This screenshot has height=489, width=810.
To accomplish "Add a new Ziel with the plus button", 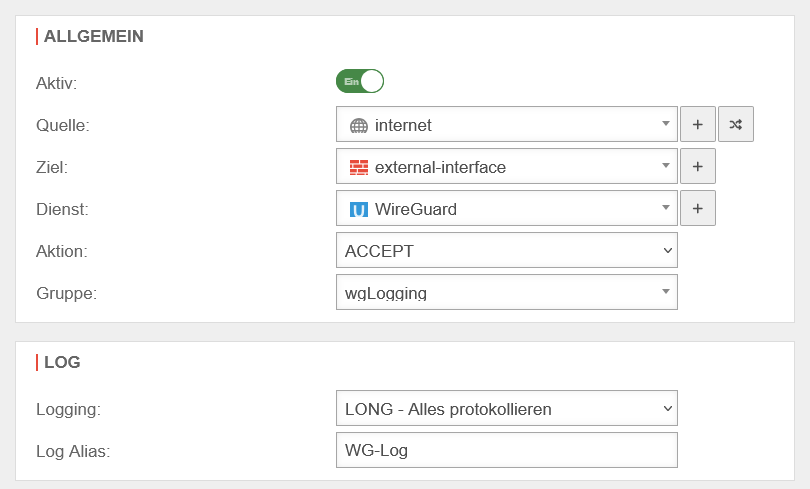I will 698,167.
